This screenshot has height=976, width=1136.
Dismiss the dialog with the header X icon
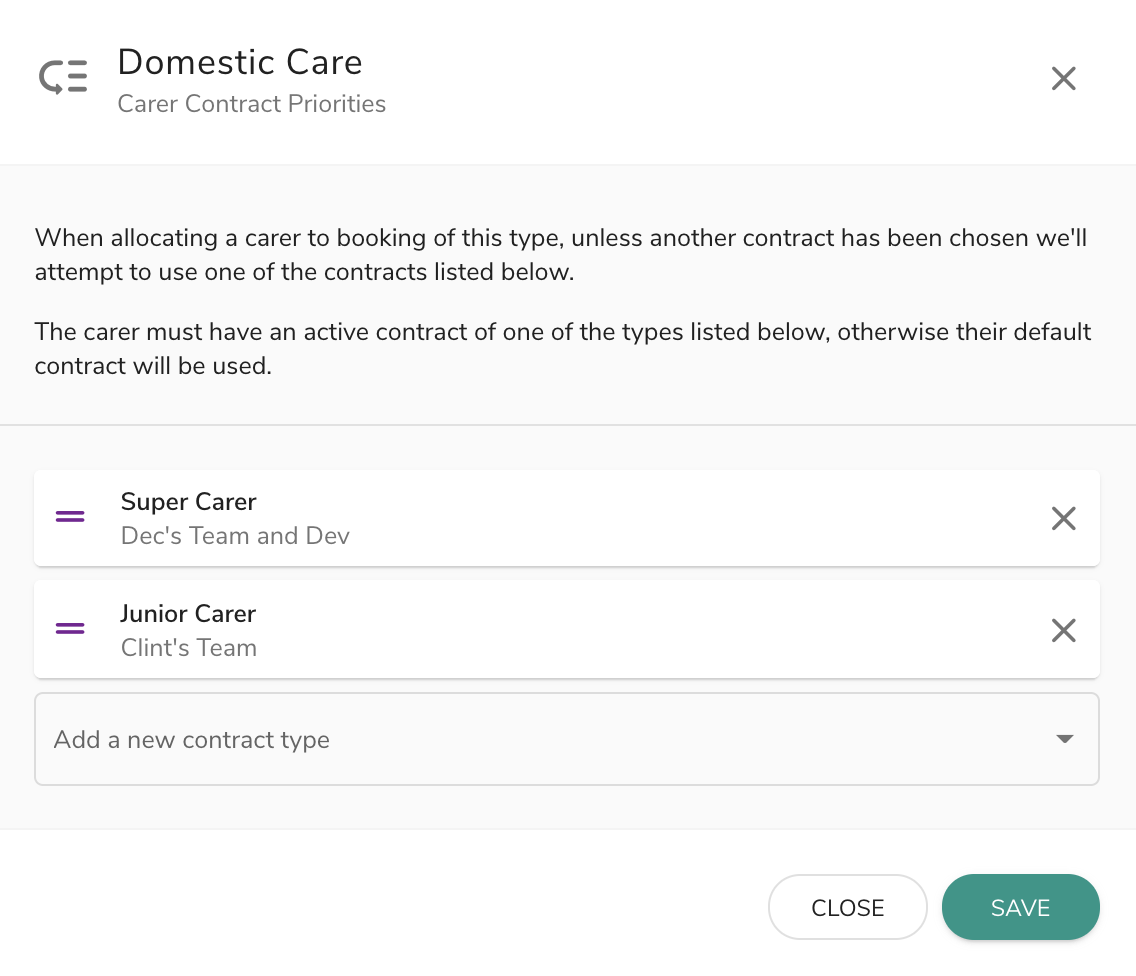click(x=1063, y=78)
